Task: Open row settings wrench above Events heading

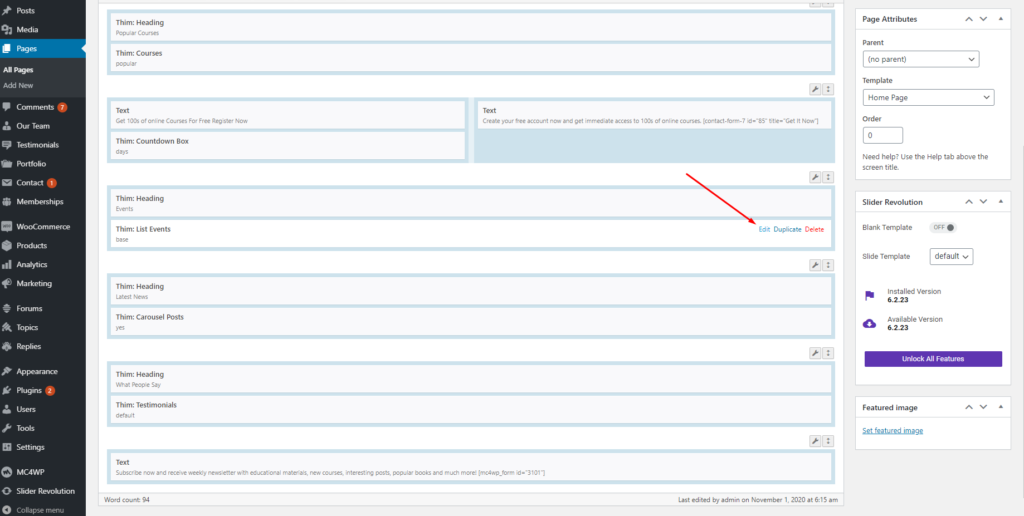Action: click(x=815, y=177)
